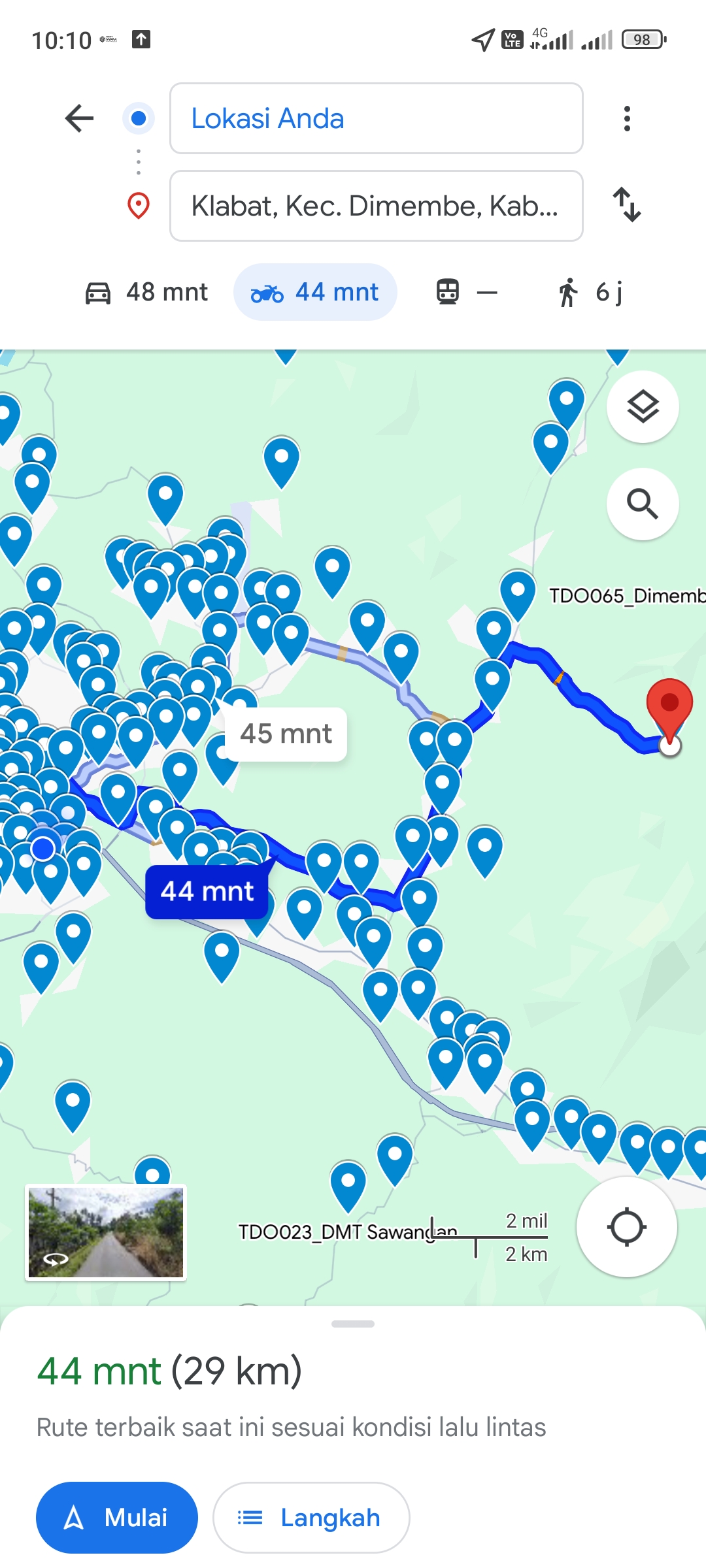This screenshot has height=1568, width=706.
Task: Tap the back arrow icon
Action: click(x=79, y=118)
